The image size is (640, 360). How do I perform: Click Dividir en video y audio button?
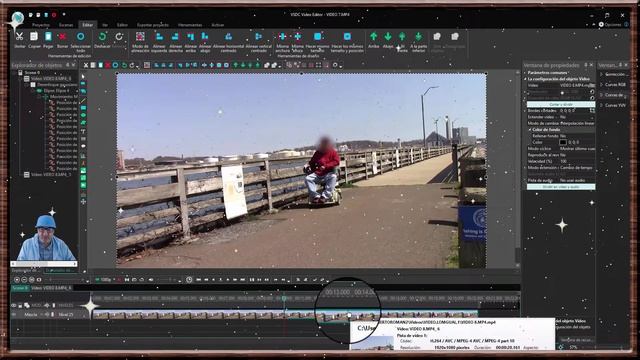[x=560, y=187]
